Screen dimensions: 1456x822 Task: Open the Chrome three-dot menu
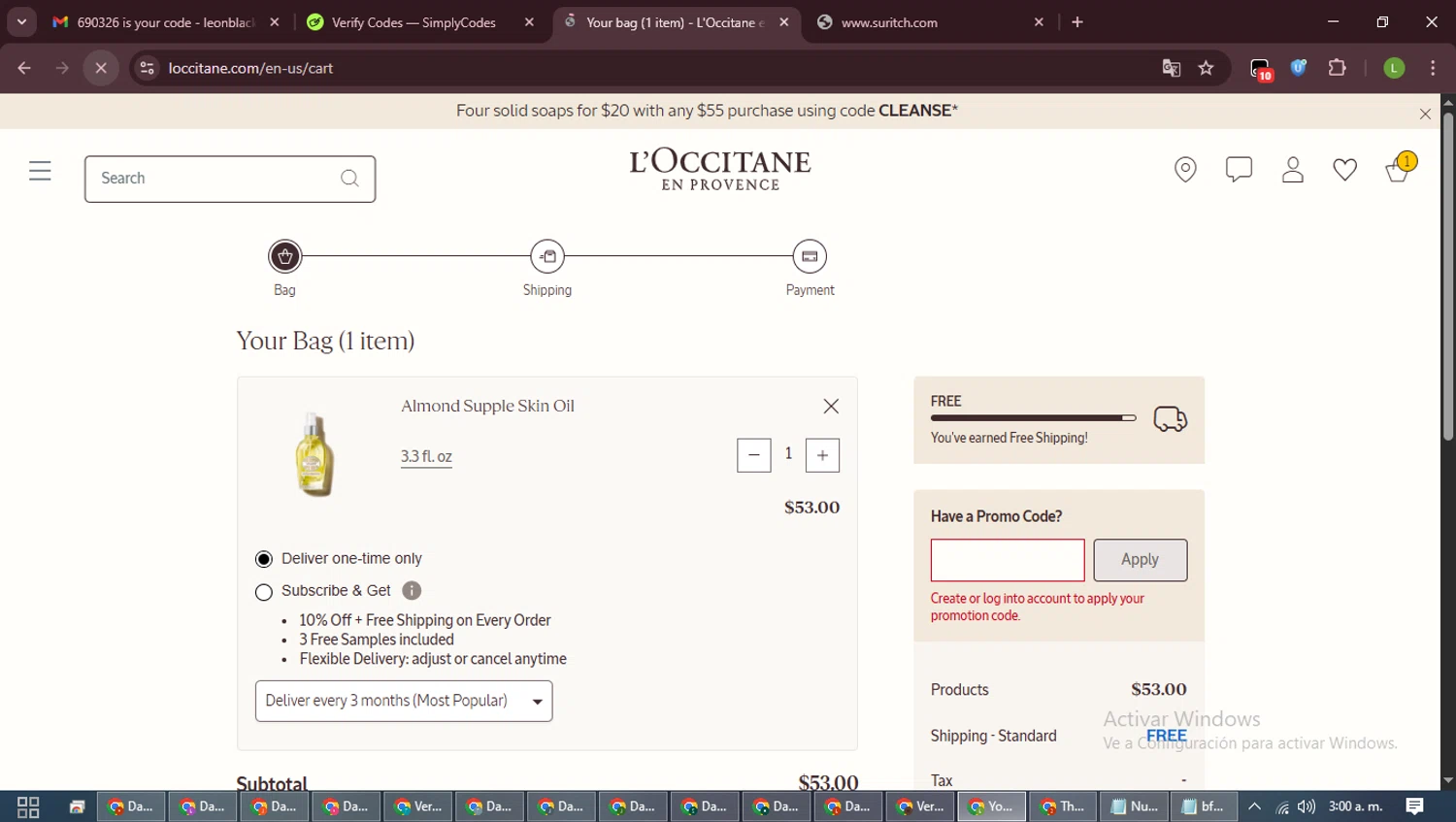click(1433, 68)
